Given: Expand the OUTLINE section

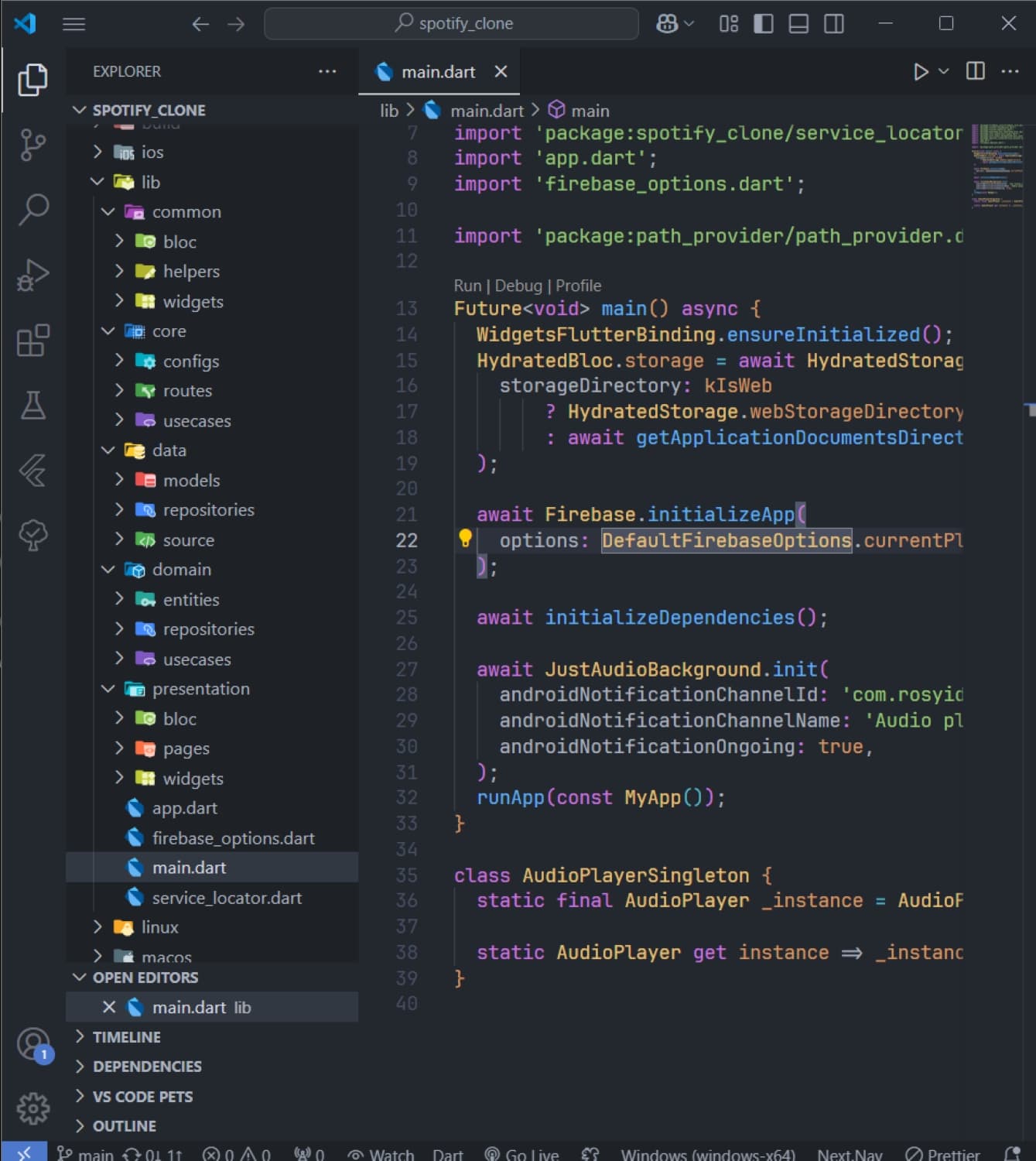Looking at the screenshot, I should [212, 1125].
